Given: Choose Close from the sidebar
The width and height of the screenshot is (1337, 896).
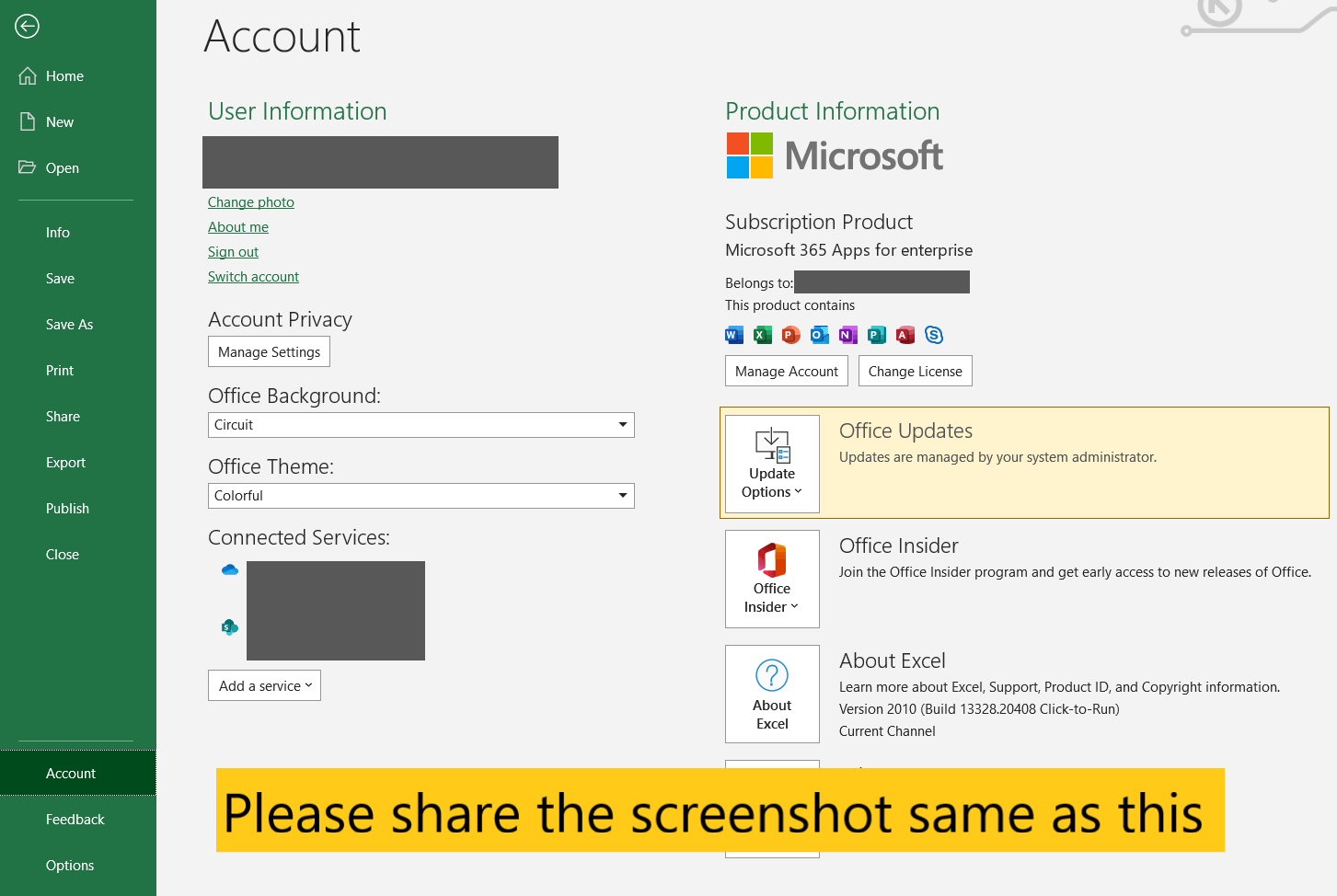Looking at the screenshot, I should coord(77,555).
